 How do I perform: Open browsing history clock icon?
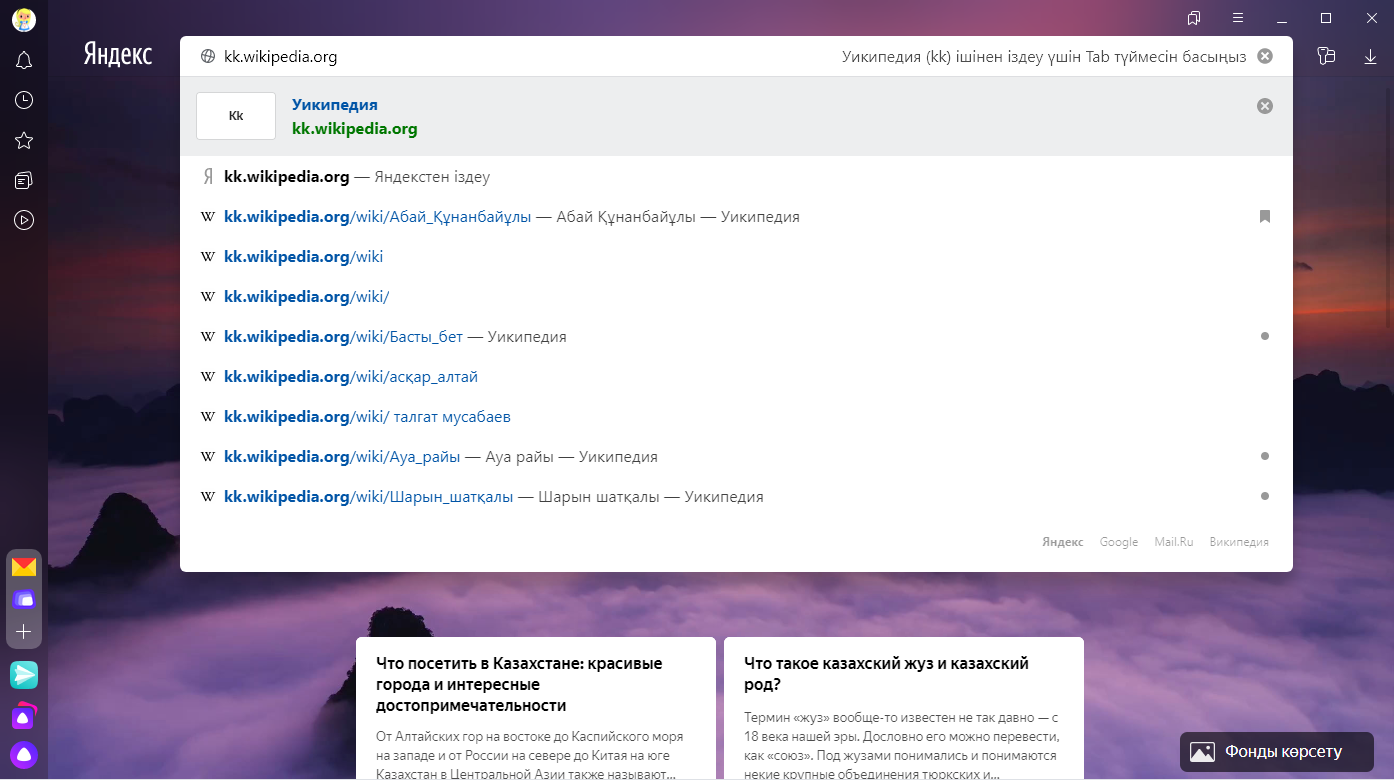tap(24, 100)
